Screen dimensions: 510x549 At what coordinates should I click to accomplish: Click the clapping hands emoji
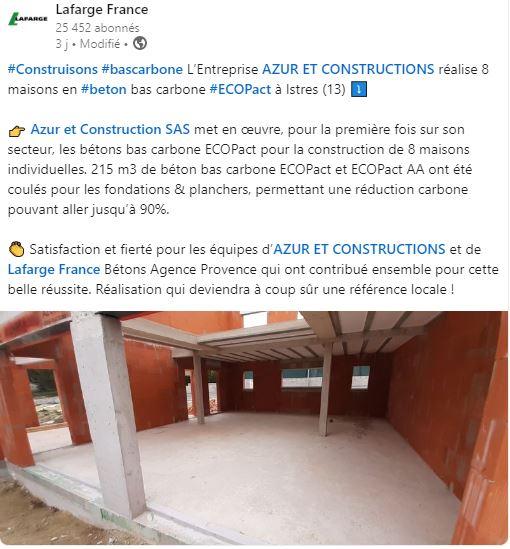16,250
